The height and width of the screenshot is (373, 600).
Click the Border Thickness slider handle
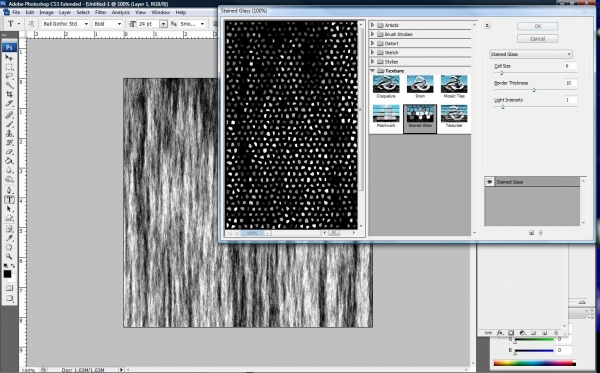click(534, 90)
